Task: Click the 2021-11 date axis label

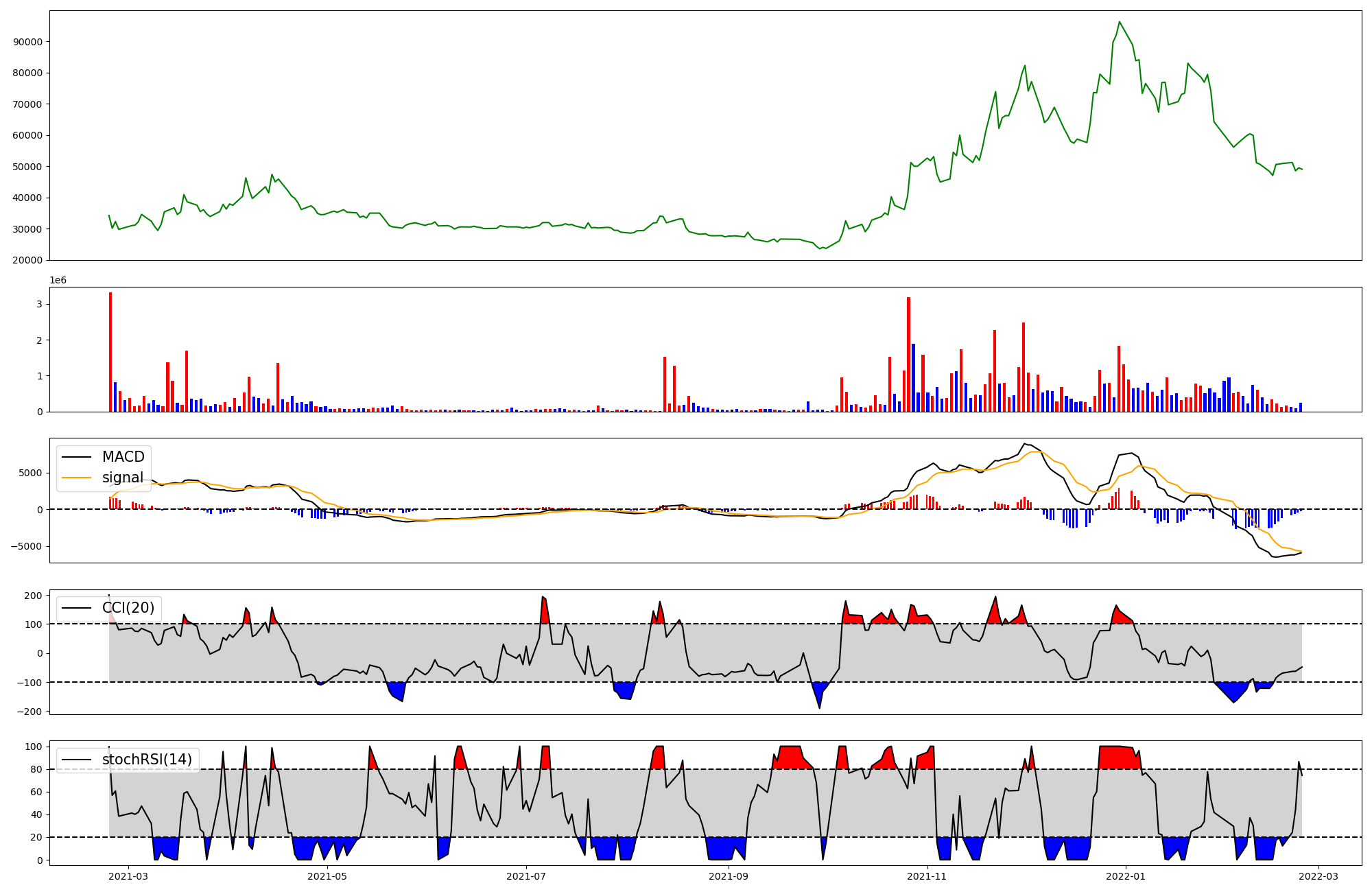Action: (x=927, y=876)
